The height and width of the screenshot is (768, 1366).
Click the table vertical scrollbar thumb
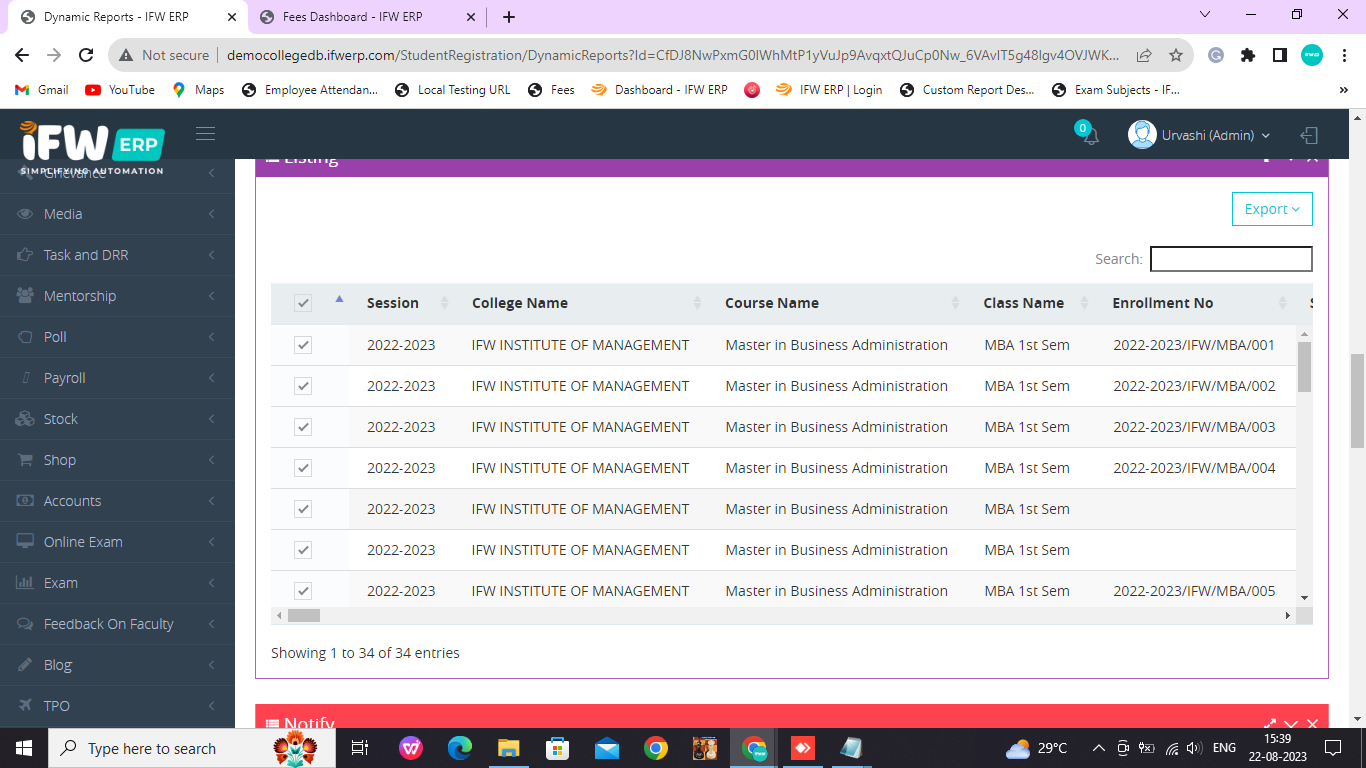pyautogui.click(x=1304, y=367)
